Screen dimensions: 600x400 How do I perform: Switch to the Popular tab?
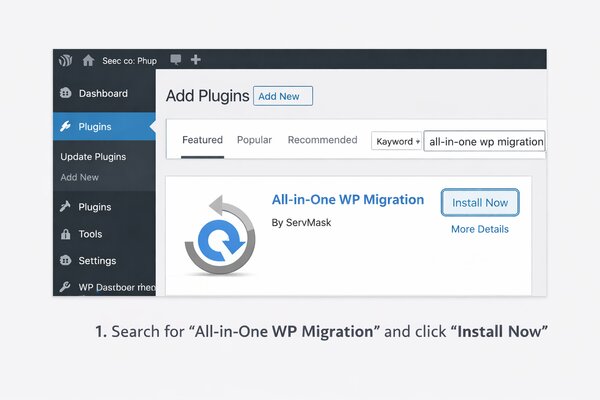(x=254, y=140)
